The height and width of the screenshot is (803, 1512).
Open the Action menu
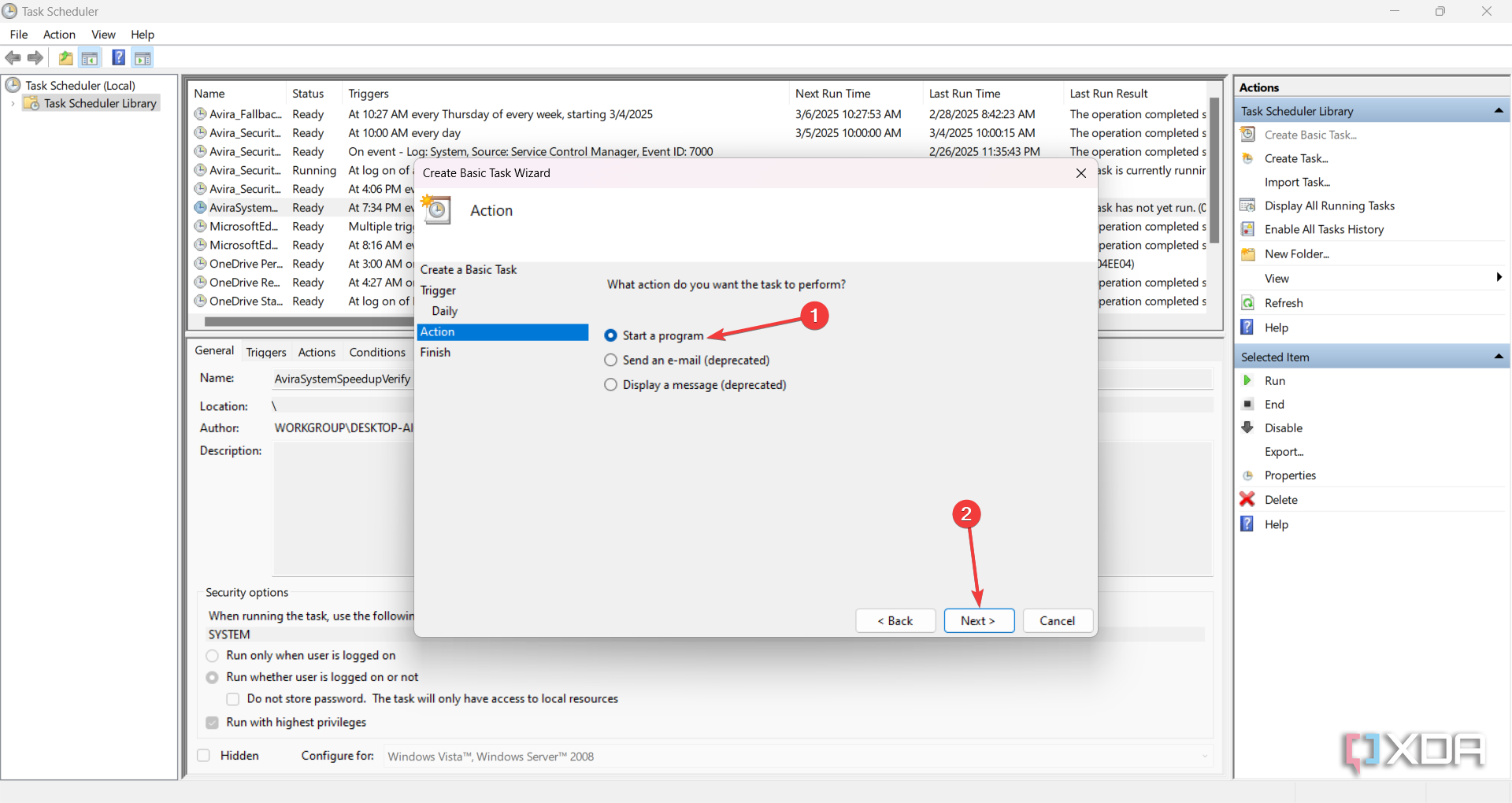[59, 35]
